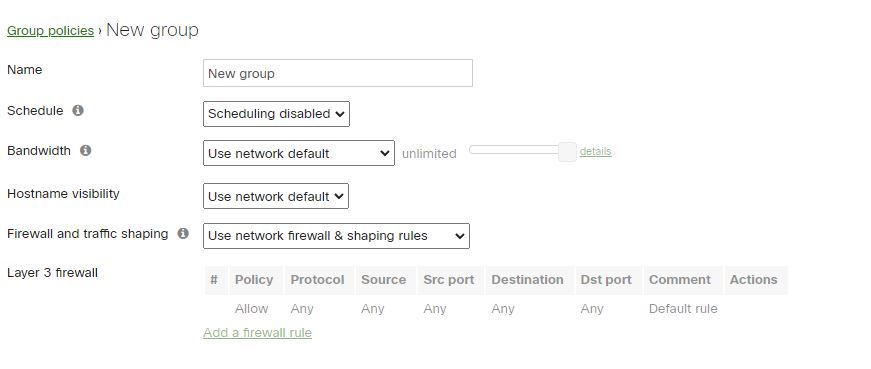Click the Firewall and traffic shaping info icon

coord(183,233)
